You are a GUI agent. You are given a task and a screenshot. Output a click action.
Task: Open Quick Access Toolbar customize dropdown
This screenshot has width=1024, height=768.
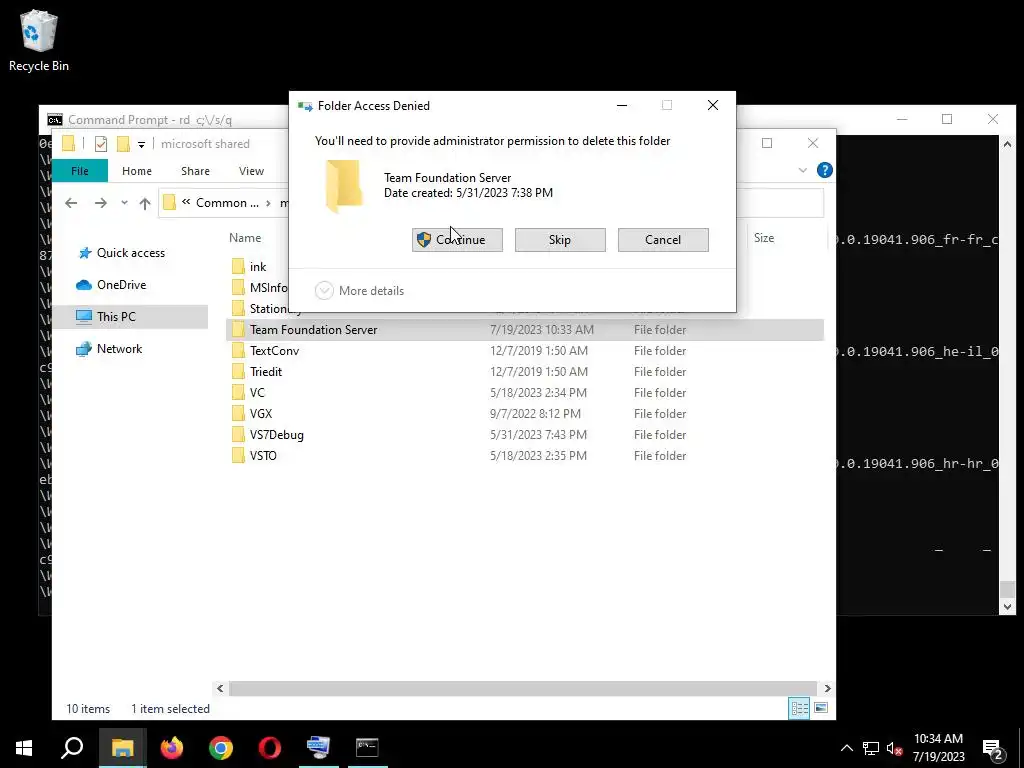tap(141, 144)
